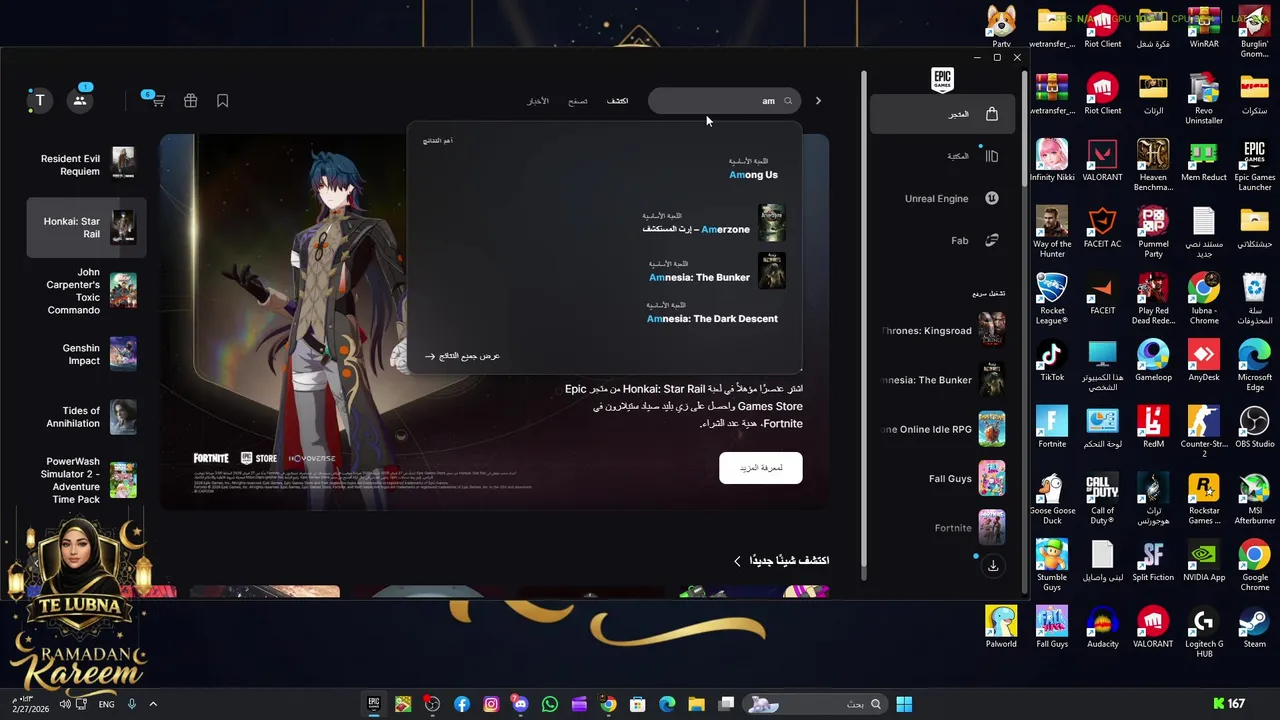Screen dimensions: 1280x720
Task: Select Tides of Annihilation carousel item
Action: 87,417
